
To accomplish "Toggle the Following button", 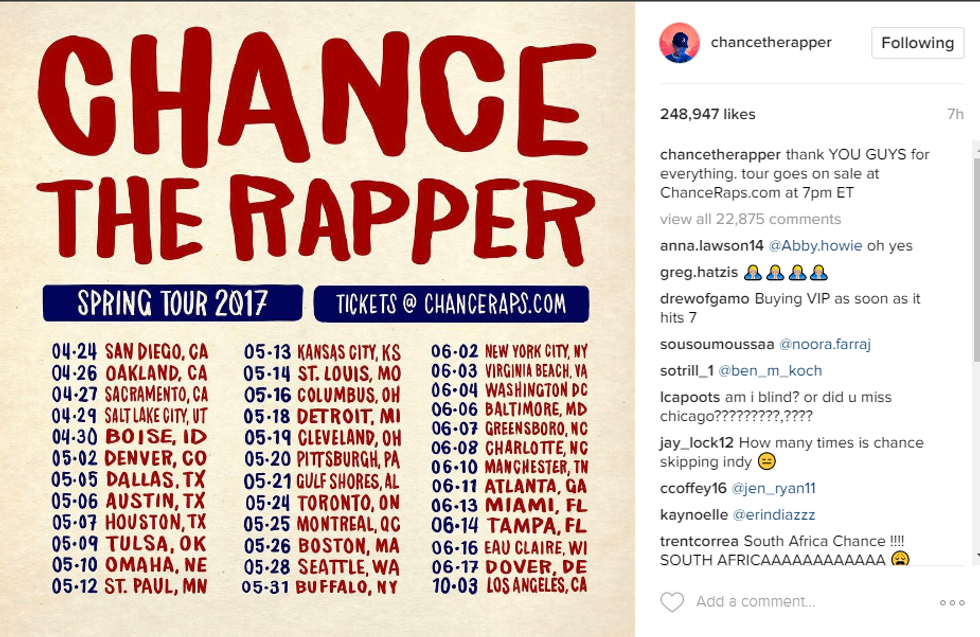I will pyautogui.click(x=917, y=43).
